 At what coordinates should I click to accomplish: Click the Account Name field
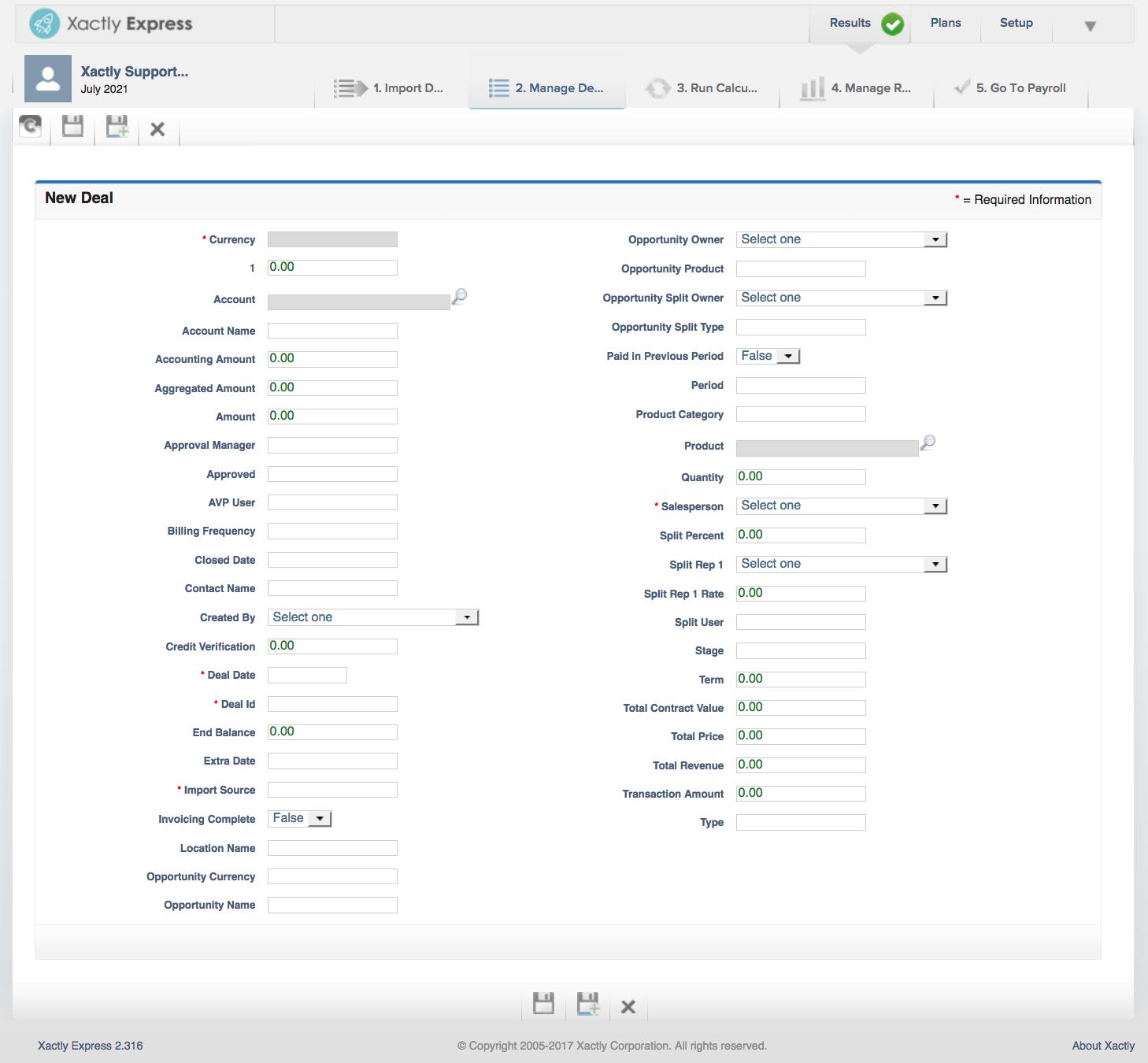click(332, 331)
